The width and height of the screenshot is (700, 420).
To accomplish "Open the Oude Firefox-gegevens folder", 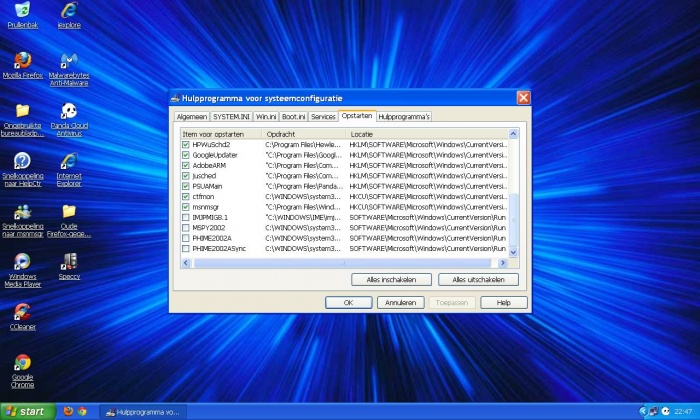I will (69, 220).
